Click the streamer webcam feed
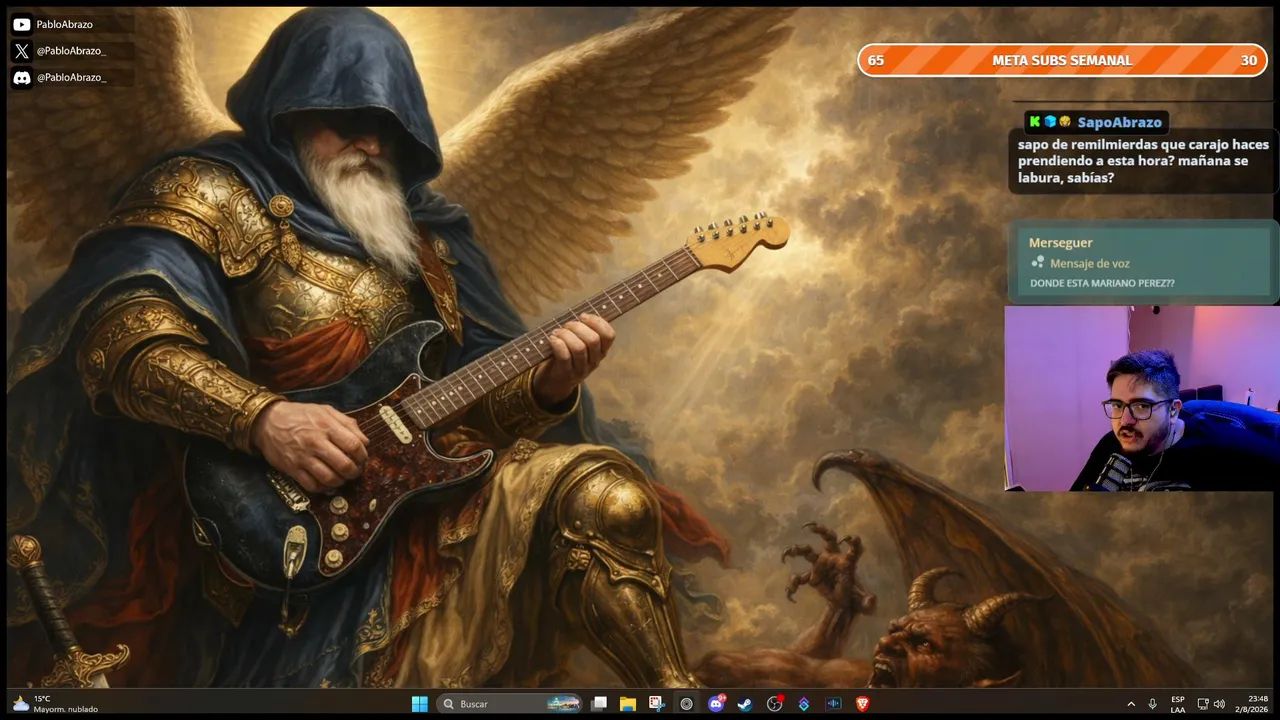 [x=1142, y=399]
